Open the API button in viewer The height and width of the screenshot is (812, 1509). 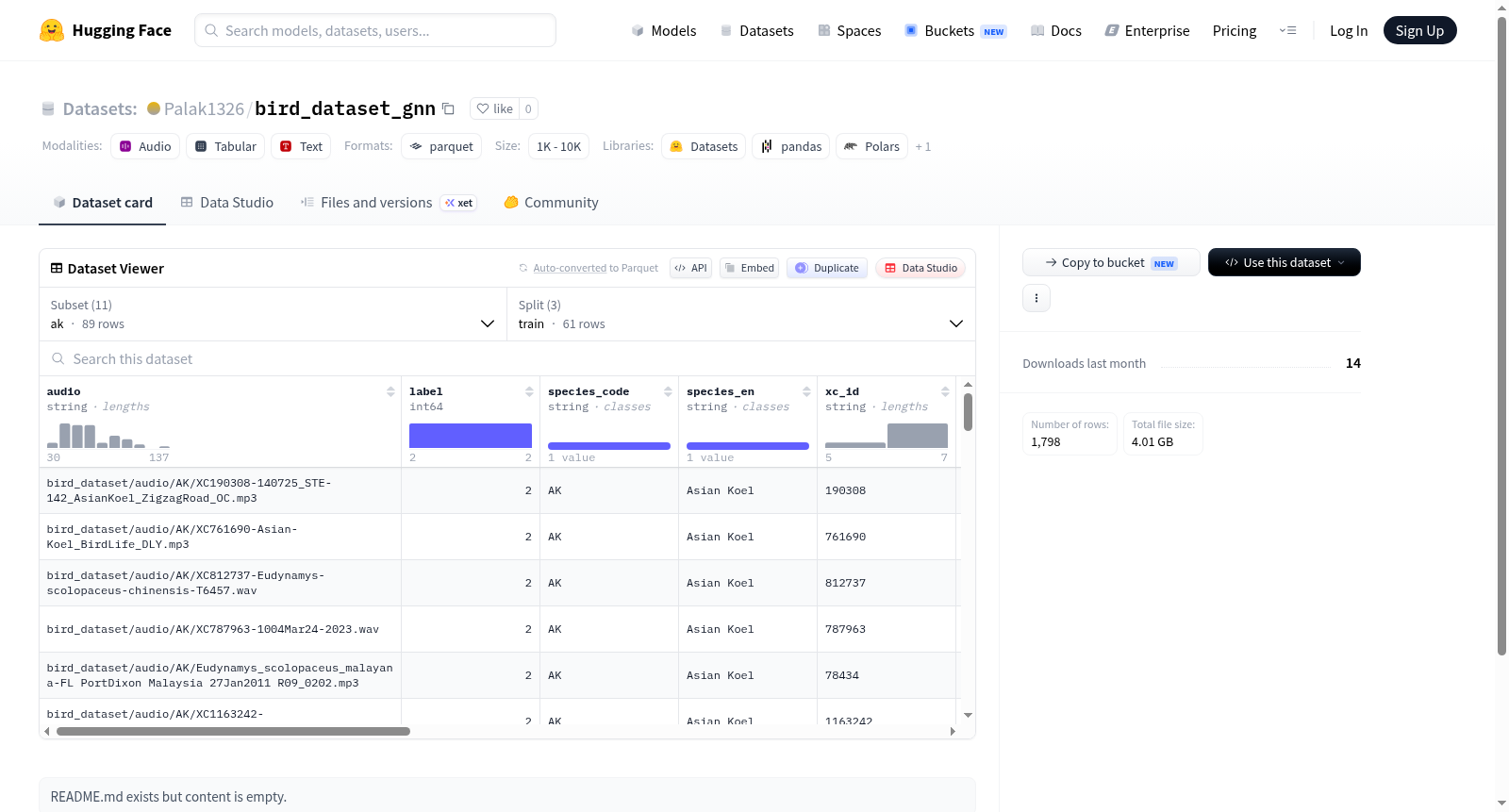(690, 268)
